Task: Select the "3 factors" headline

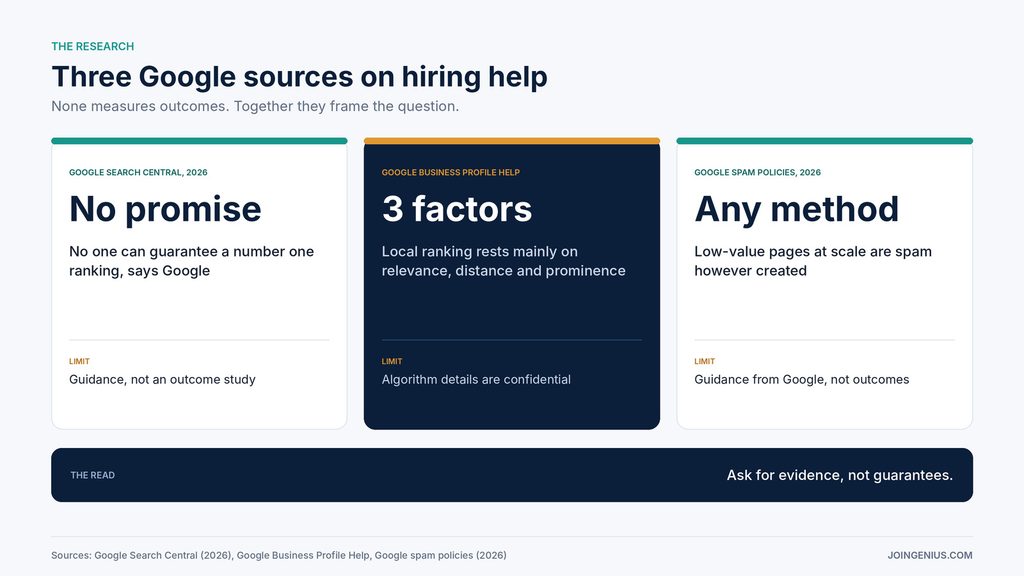Action: click(457, 209)
